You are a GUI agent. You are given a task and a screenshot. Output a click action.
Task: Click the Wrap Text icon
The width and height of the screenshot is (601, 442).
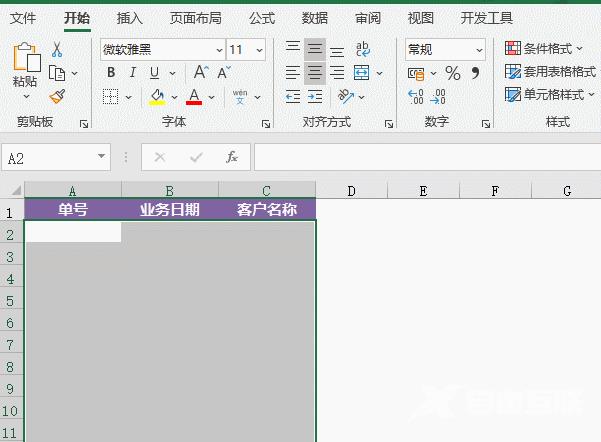point(362,49)
